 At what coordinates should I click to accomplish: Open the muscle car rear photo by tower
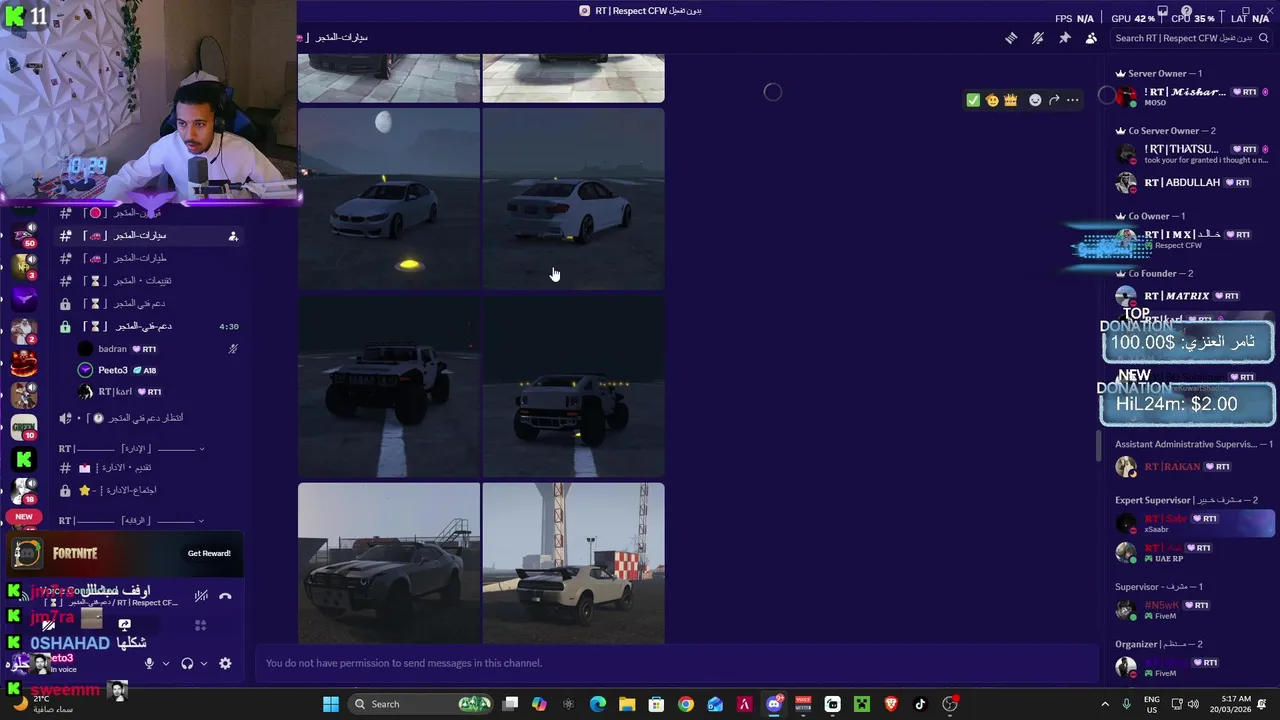(573, 563)
